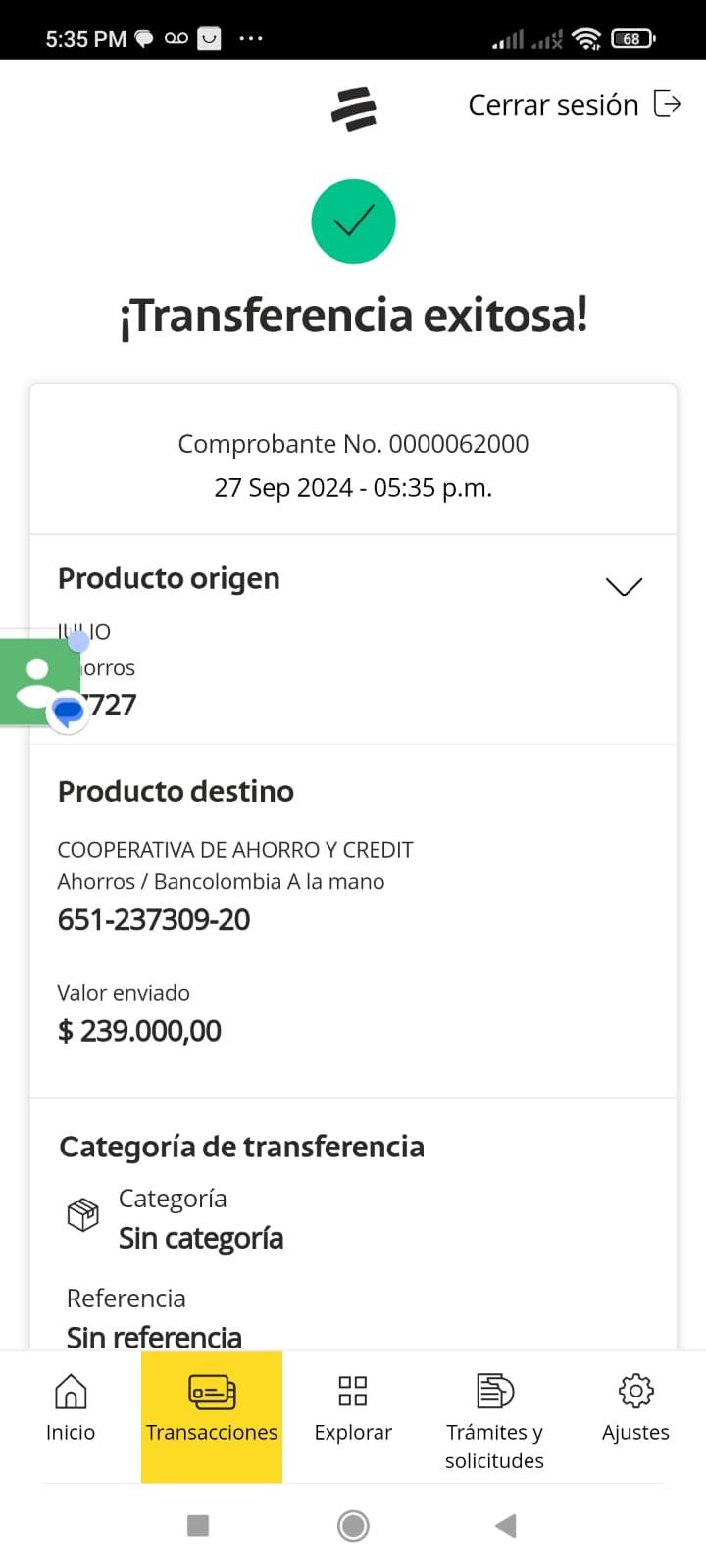Tap the Inicio home icon
This screenshot has width=706, height=1568.
(71, 1391)
